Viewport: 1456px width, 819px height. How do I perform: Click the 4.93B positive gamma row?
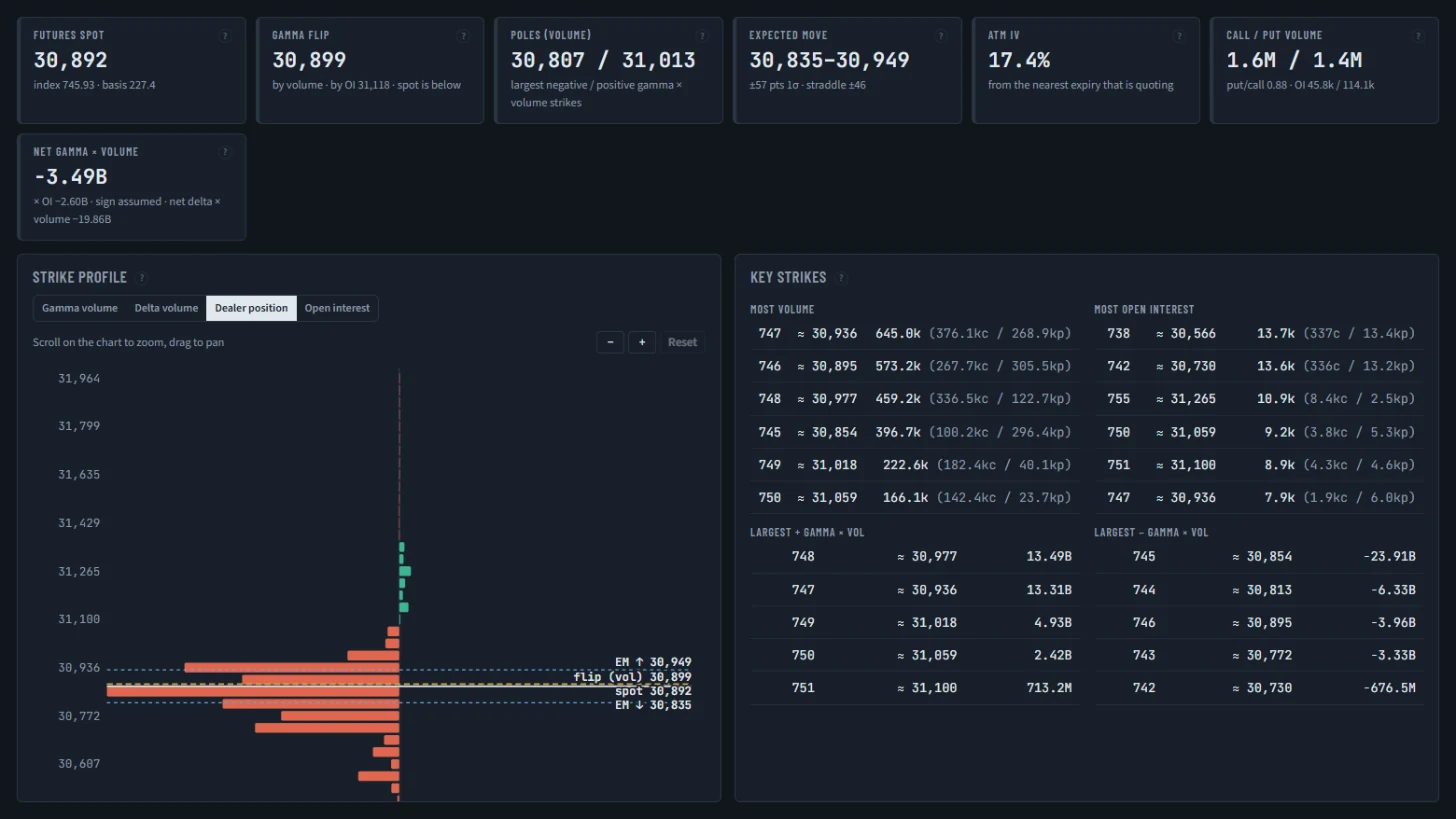(x=915, y=622)
